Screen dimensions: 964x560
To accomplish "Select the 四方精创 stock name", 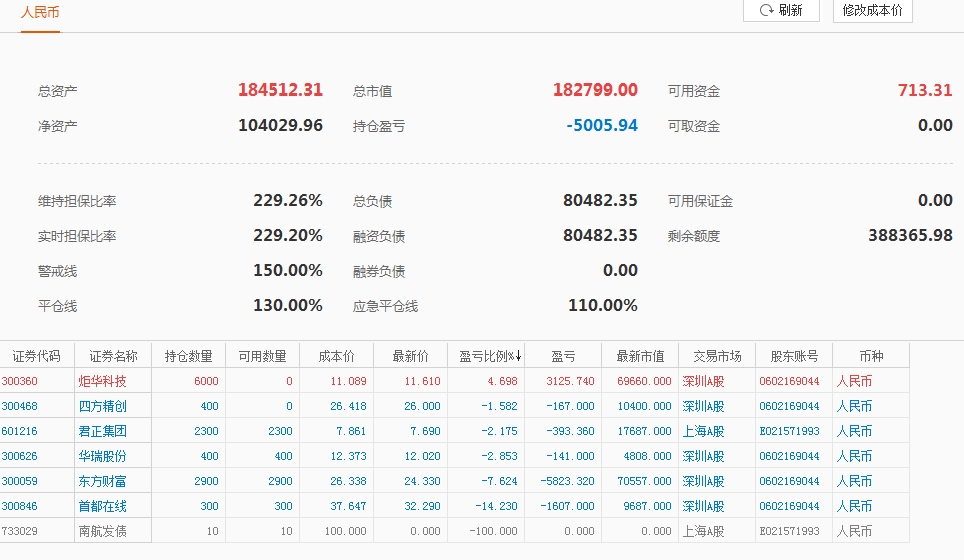I will (102, 406).
